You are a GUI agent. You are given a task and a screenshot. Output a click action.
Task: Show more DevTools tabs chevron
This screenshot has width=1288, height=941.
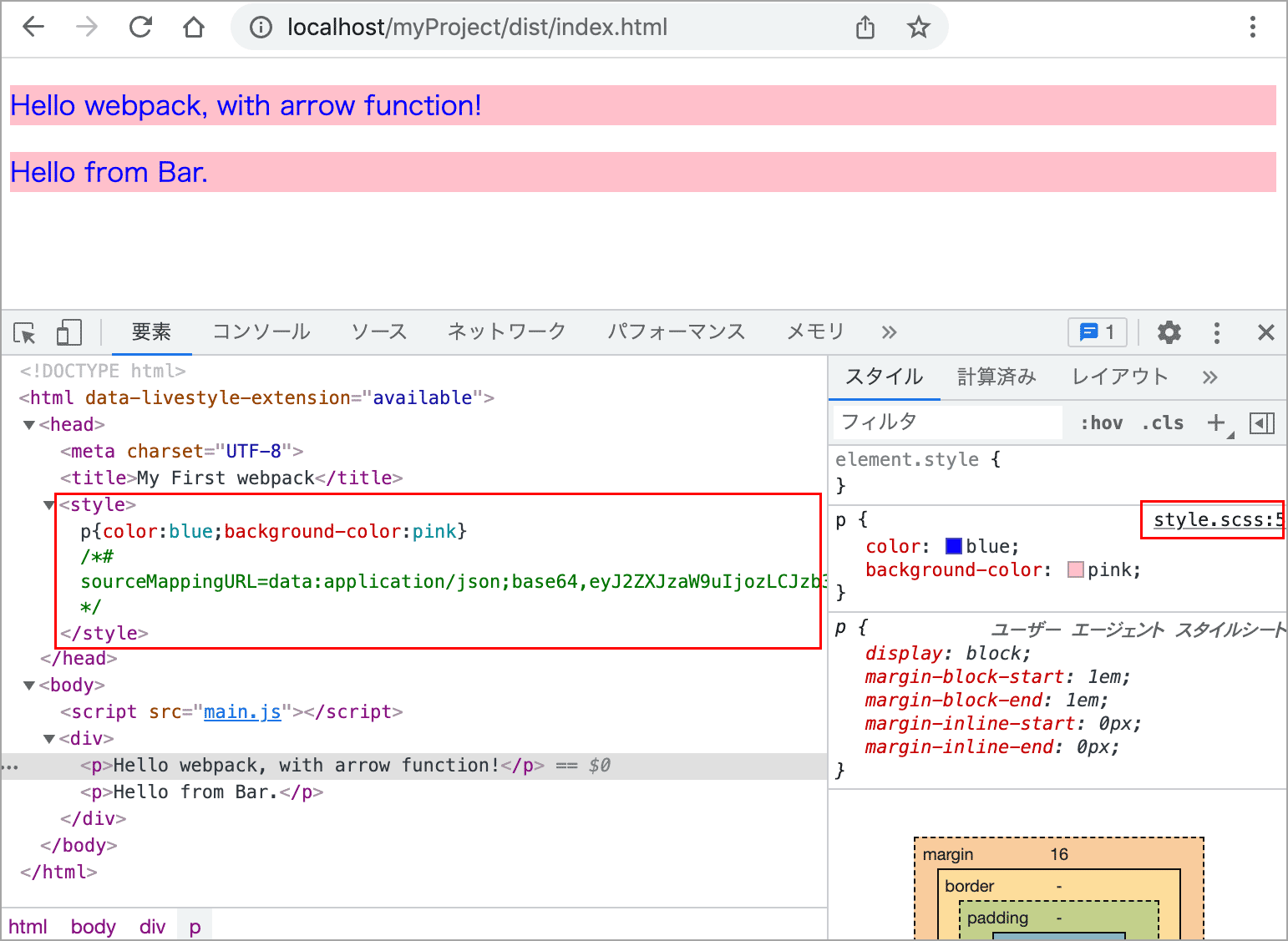(889, 332)
